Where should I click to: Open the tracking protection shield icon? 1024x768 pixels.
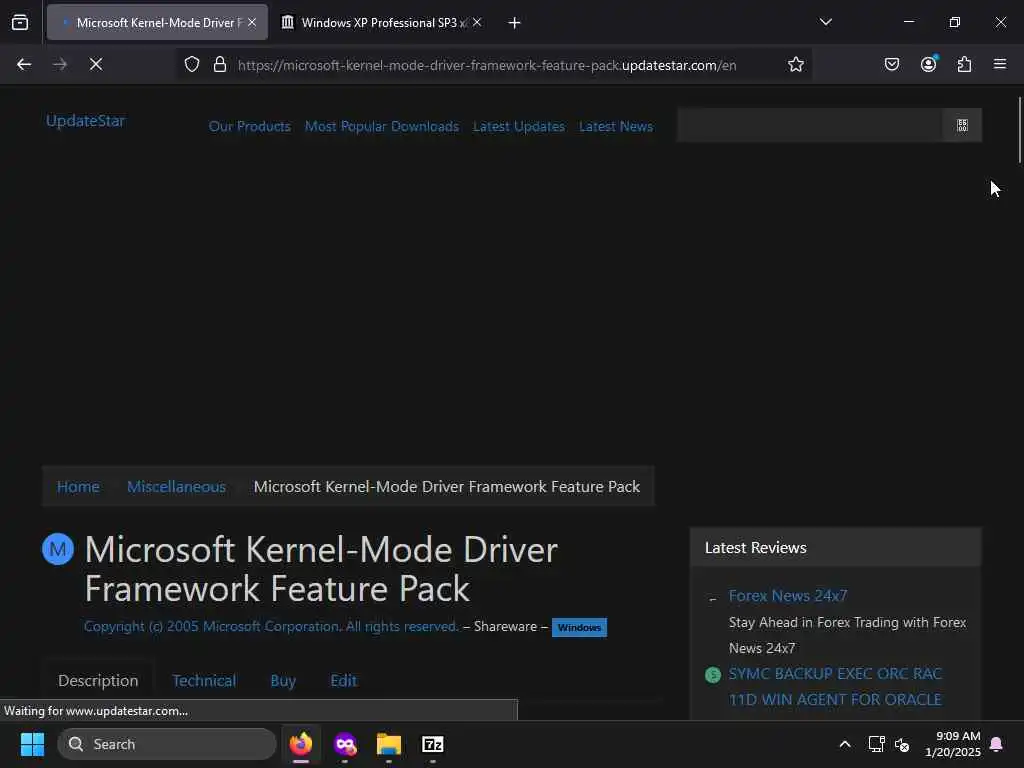click(191, 64)
